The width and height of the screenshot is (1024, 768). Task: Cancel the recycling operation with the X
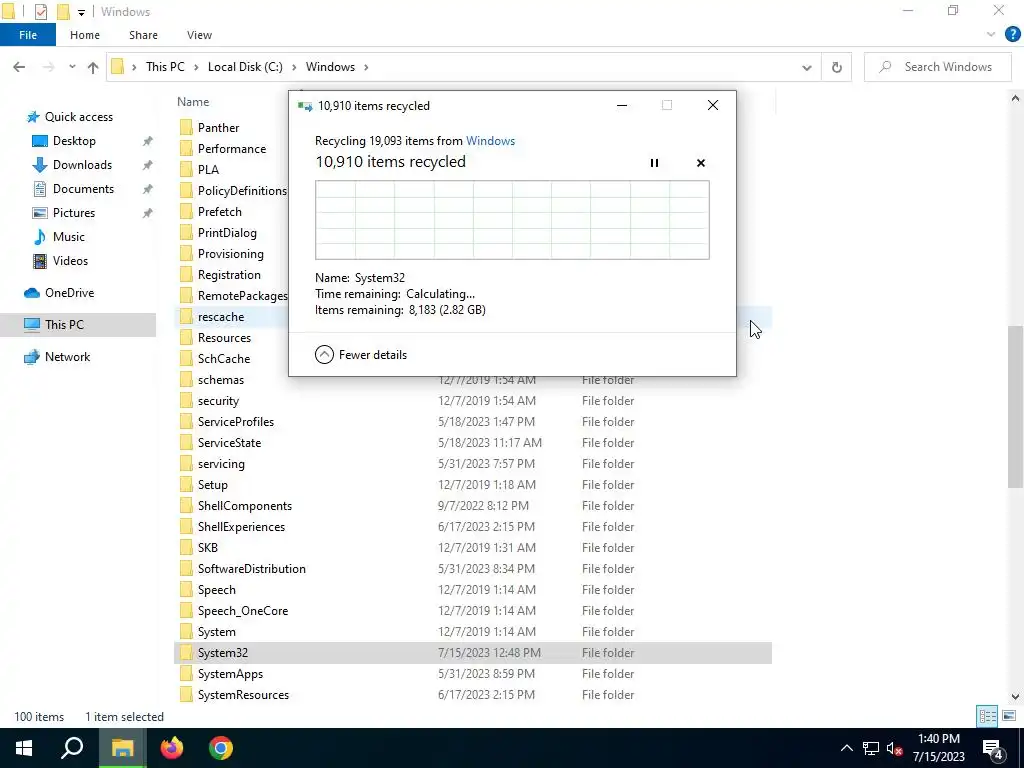point(701,163)
